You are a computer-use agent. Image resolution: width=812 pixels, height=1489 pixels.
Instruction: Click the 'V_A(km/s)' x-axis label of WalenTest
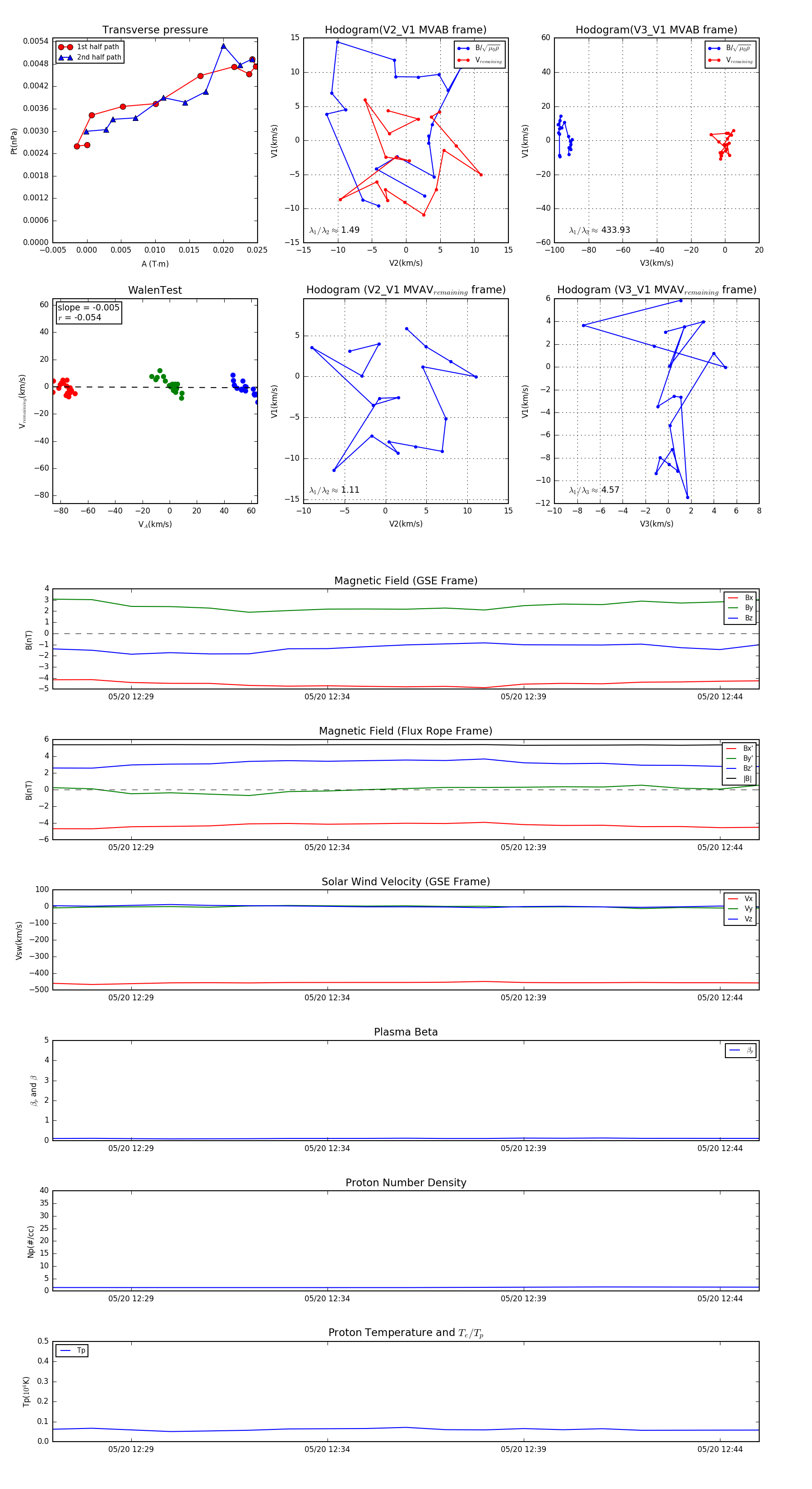pyautogui.click(x=155, y=524)
